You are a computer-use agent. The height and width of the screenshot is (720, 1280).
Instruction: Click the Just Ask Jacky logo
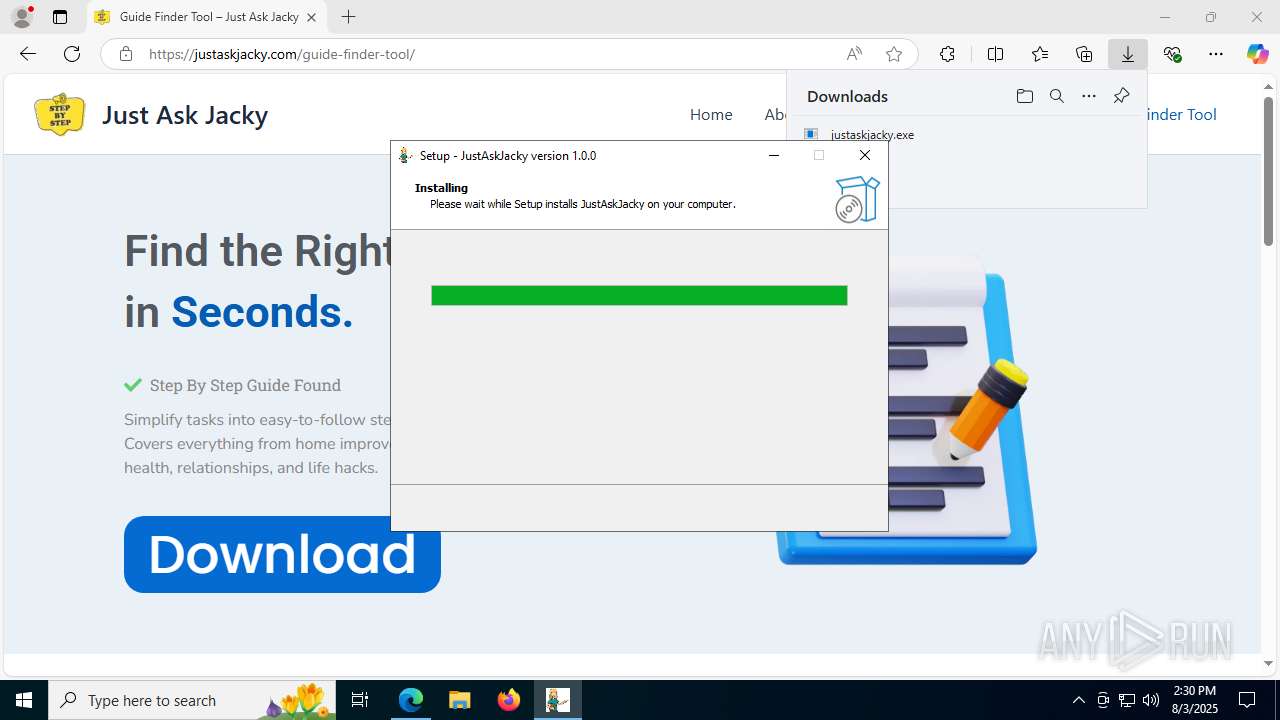tap(60, 114)
